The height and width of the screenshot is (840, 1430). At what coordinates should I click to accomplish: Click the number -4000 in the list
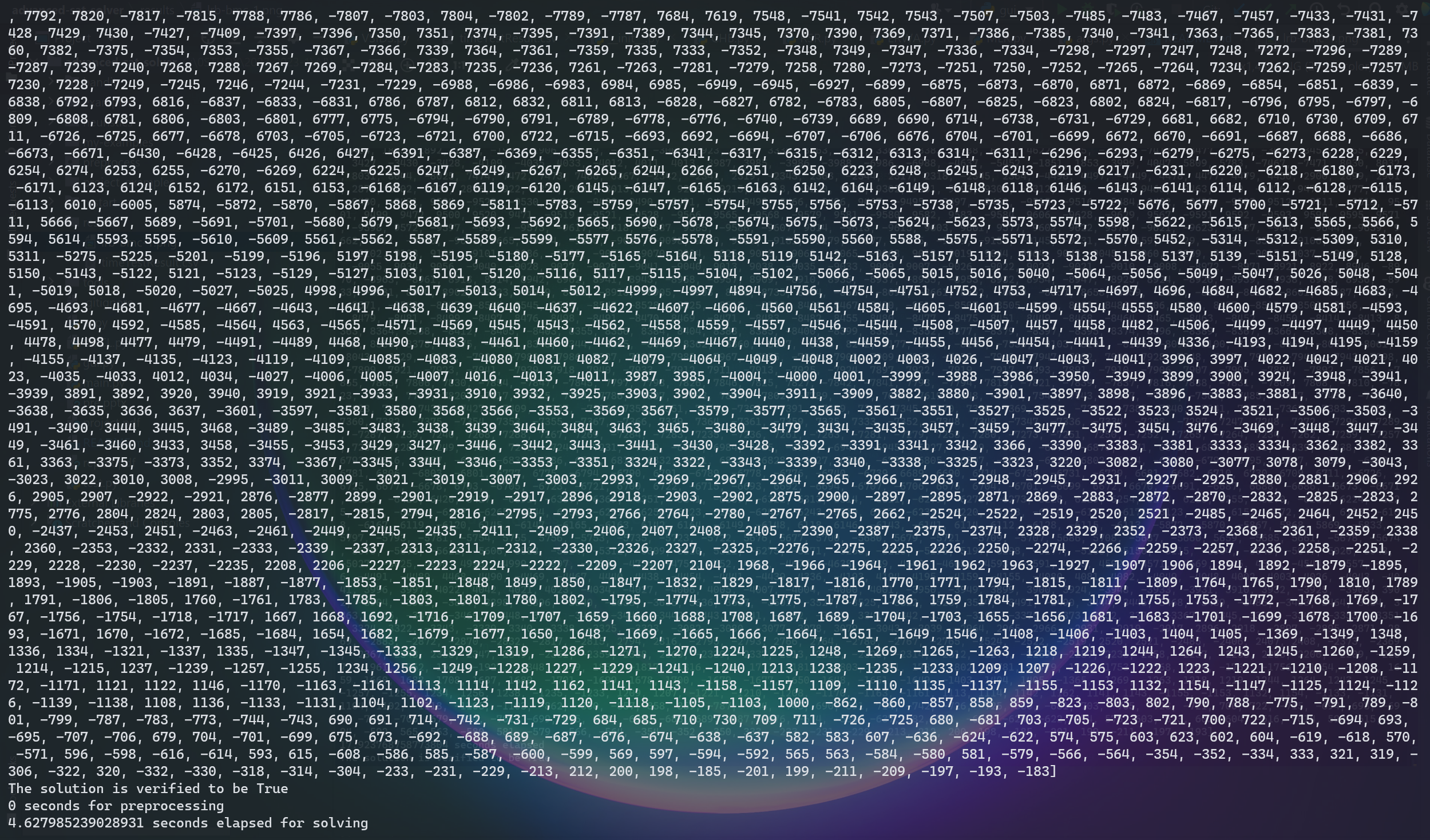(796, 377)
